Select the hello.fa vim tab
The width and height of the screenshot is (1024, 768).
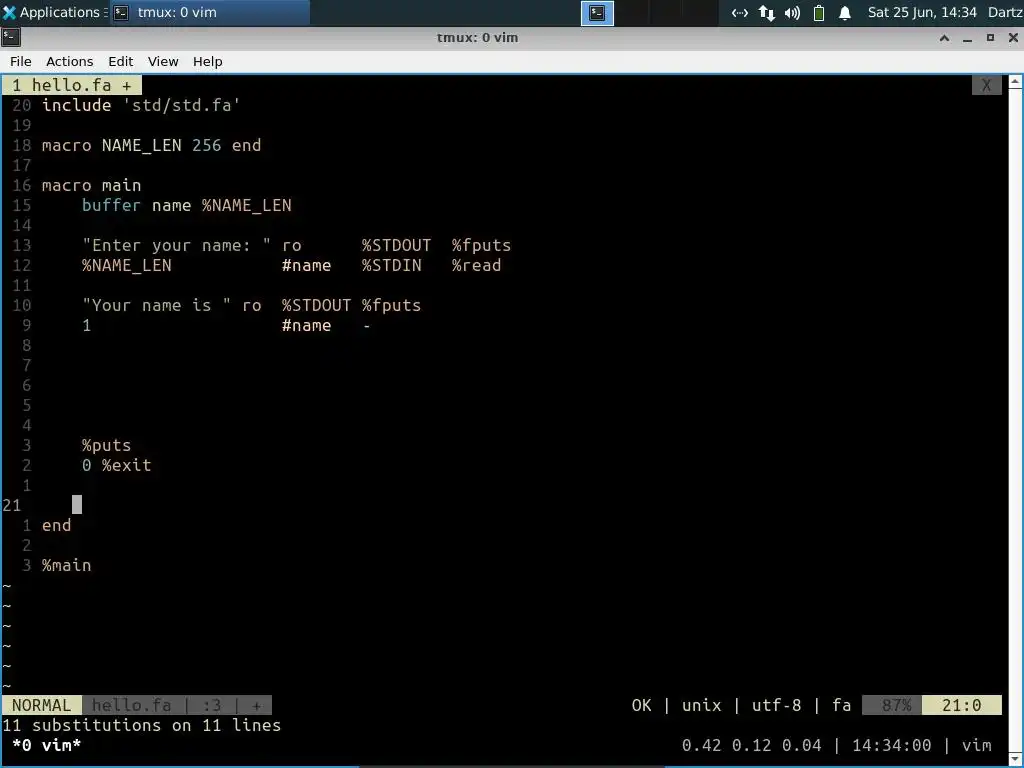pos(72,85)
